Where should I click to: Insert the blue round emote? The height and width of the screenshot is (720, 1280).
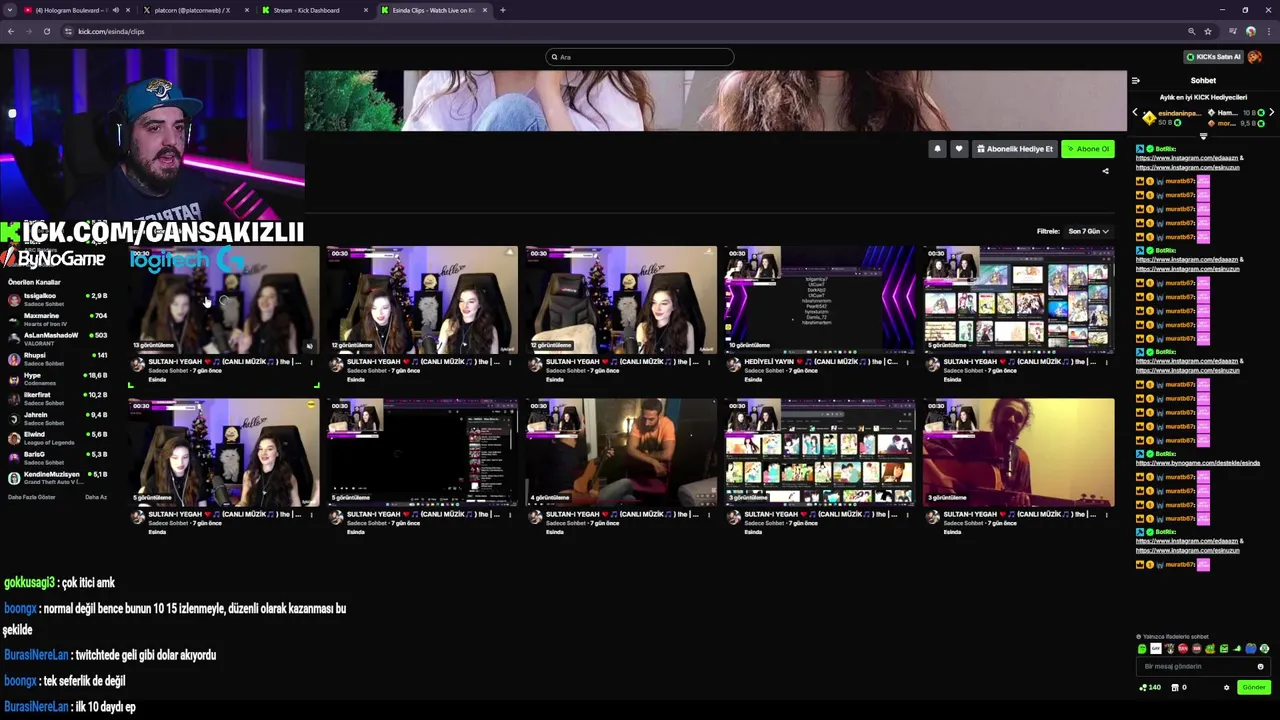point(1251,649)
